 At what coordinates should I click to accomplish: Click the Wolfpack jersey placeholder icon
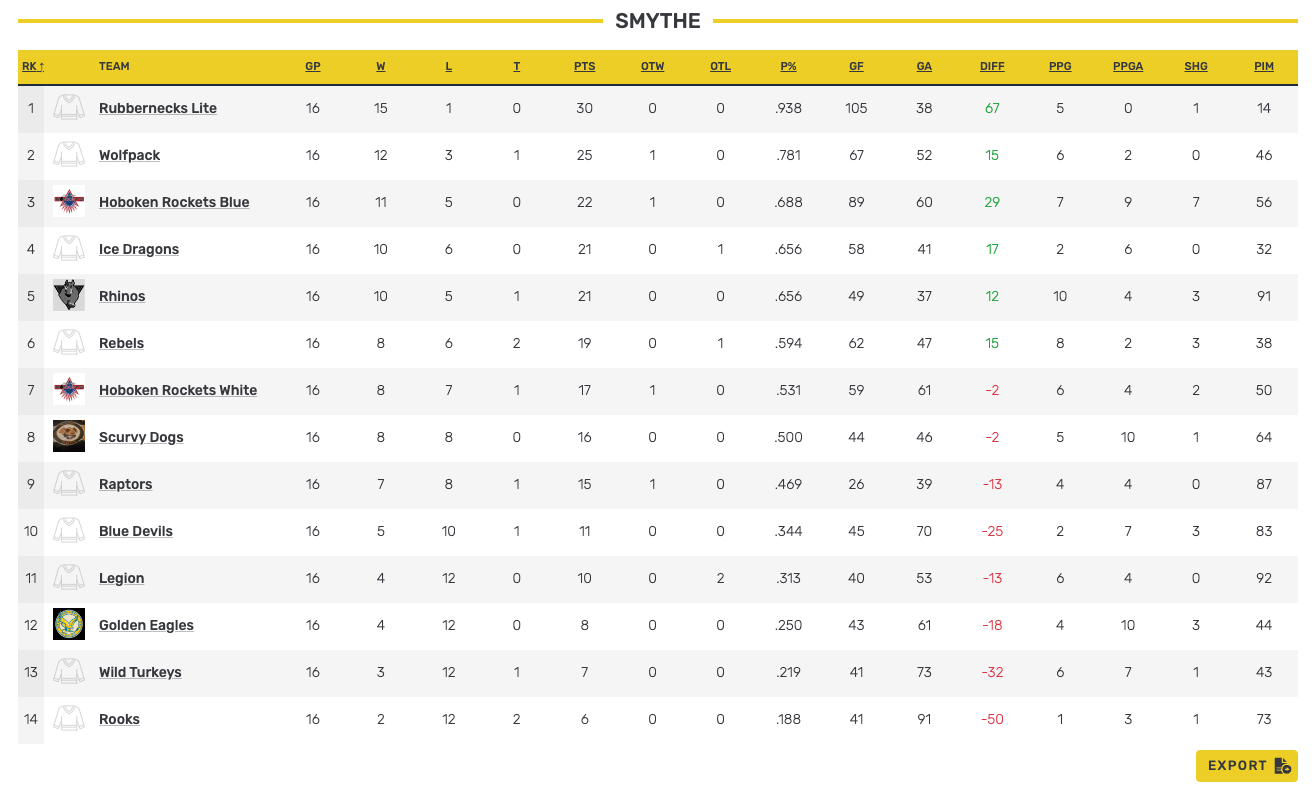coord(69,155)
